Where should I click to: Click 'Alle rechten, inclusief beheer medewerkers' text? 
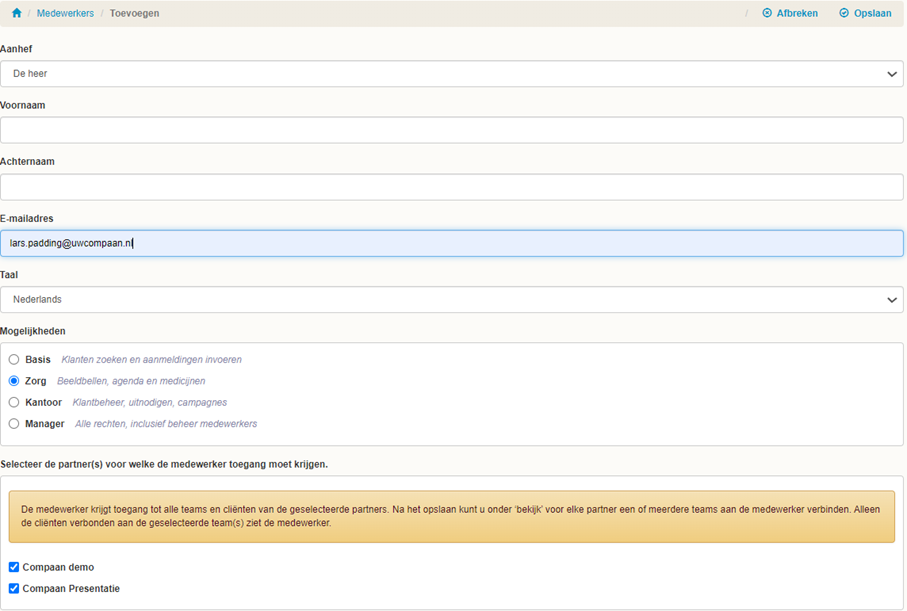click(x=166, y=424)
